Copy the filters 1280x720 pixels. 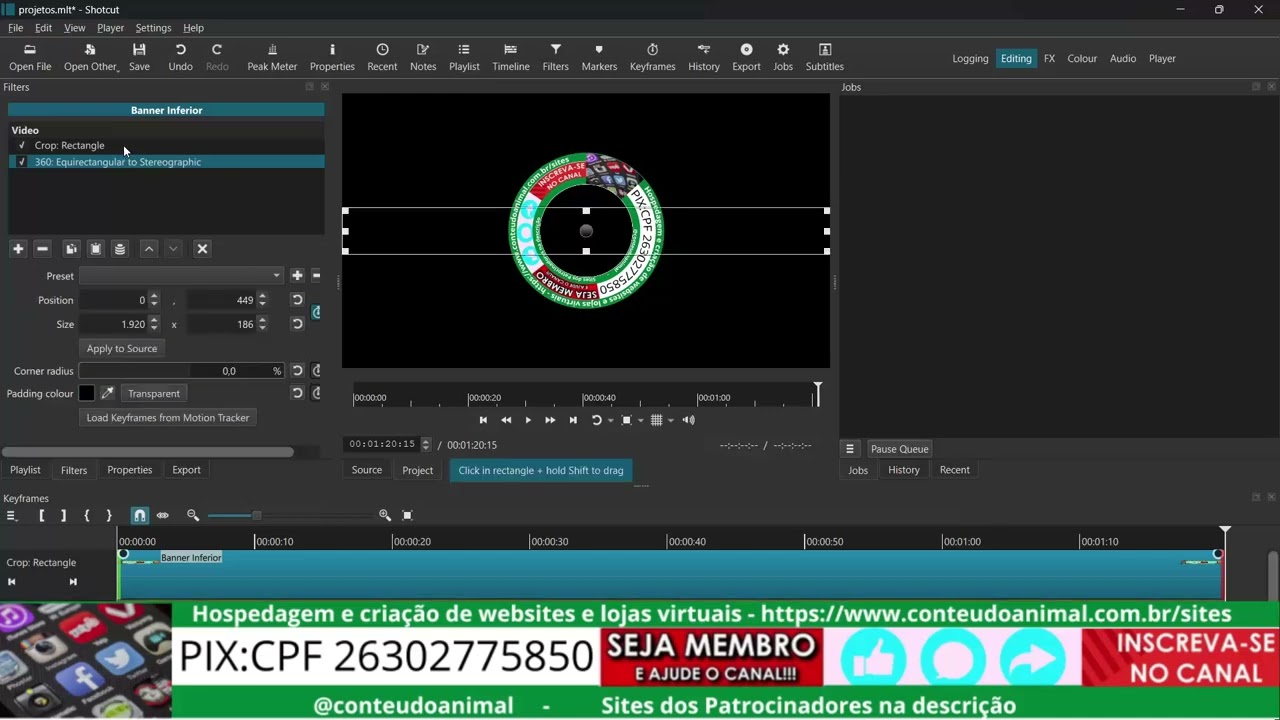[x=71, y=249]
